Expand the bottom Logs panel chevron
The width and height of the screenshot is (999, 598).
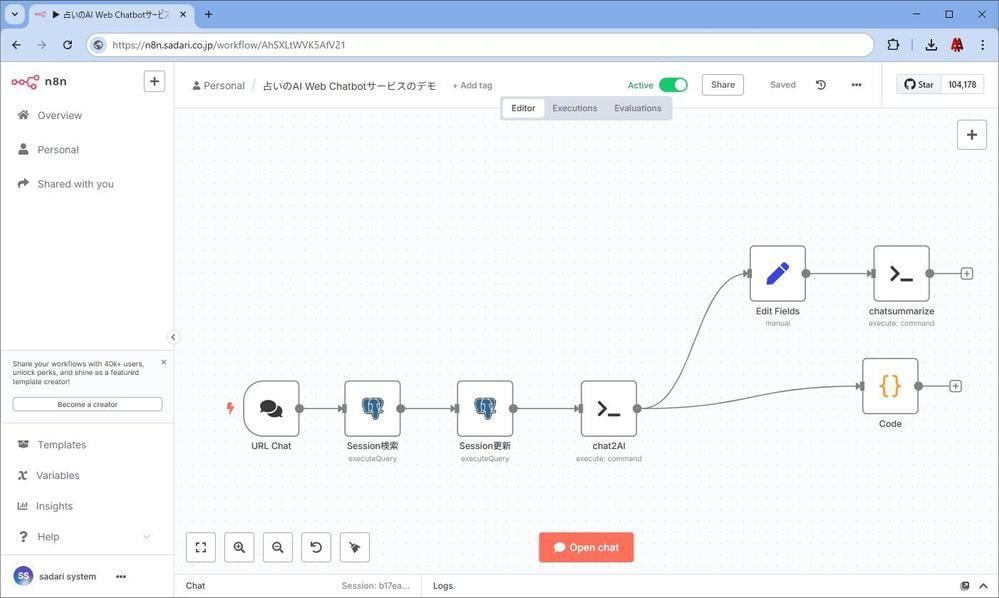click(983, 586)
